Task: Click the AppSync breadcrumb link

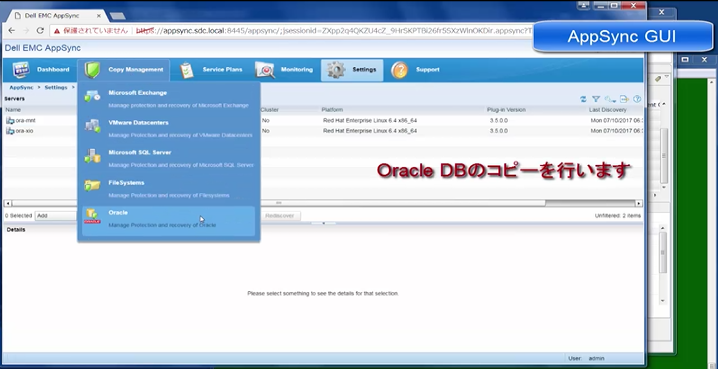Action: point(21,87)
